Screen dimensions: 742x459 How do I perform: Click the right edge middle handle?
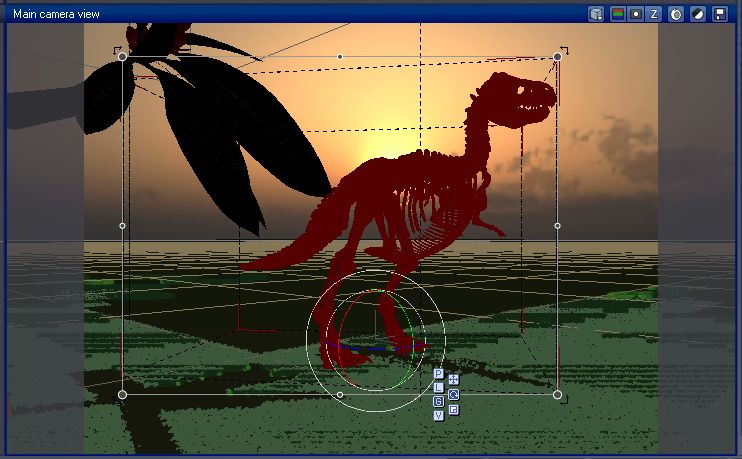pos(557,226)
